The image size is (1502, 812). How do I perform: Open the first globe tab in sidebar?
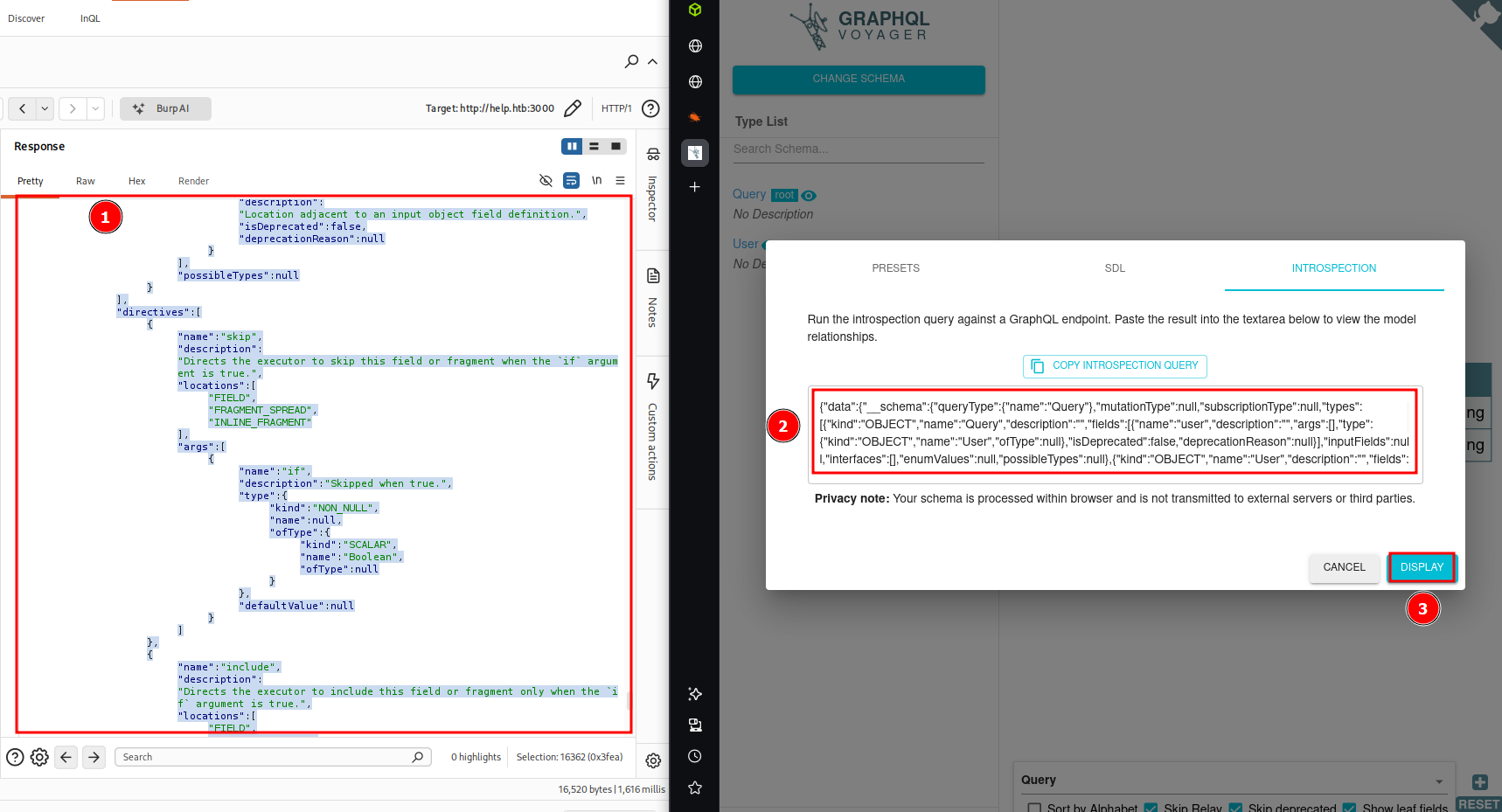tap(695, 45)
